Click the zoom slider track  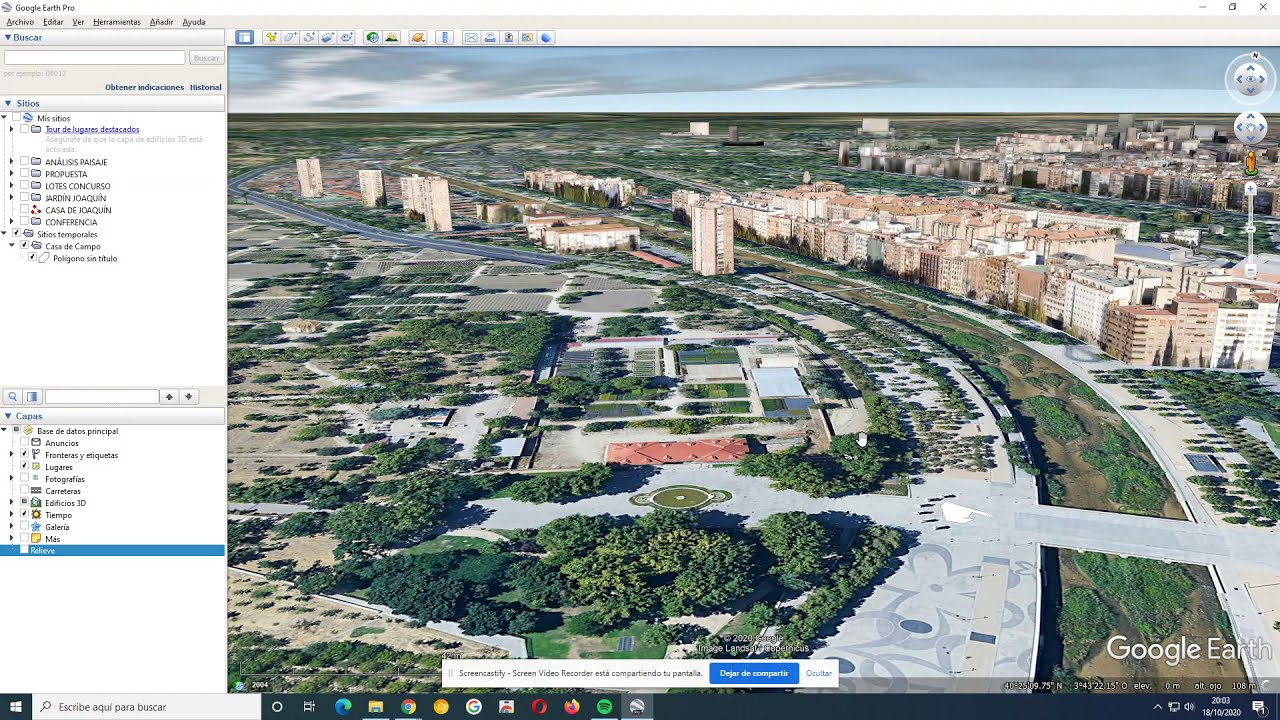(1250, 229)
